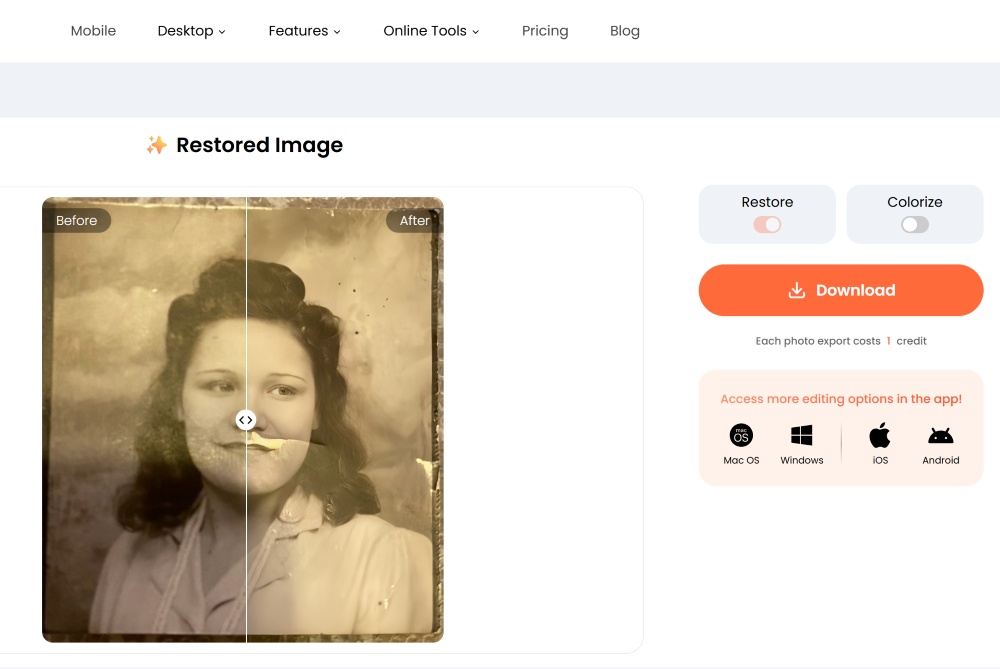Click the Before label on the image

tap(77, 220)
